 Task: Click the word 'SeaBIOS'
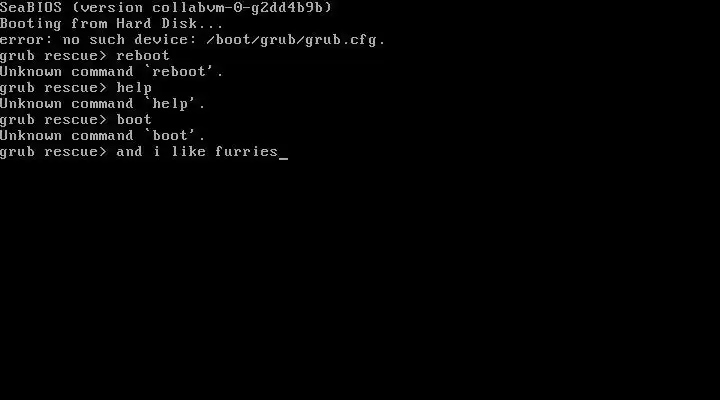31,7
